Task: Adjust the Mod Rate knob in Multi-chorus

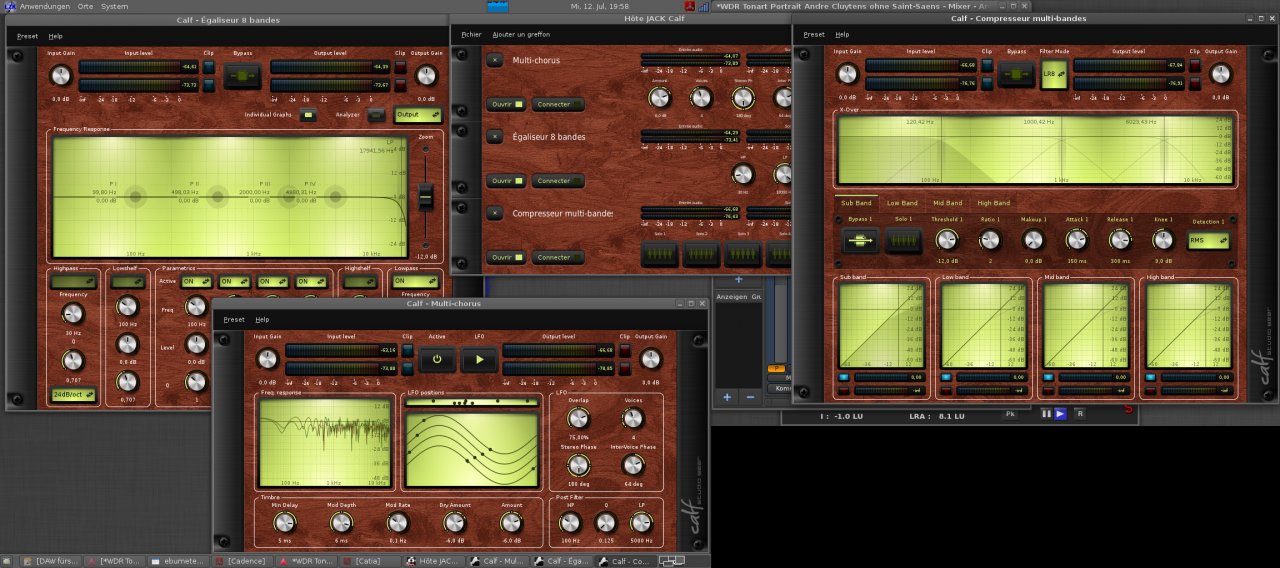Action: [x=398, y=523]
